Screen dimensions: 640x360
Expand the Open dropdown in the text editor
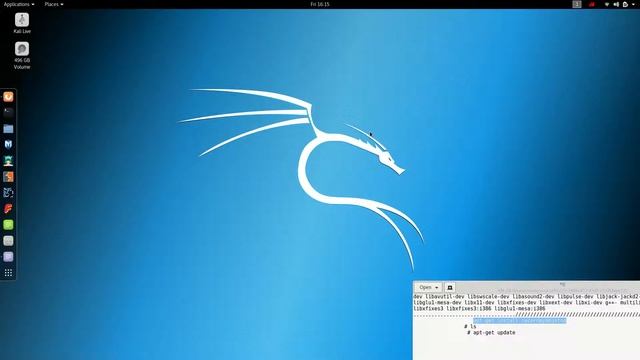point(428,287)
